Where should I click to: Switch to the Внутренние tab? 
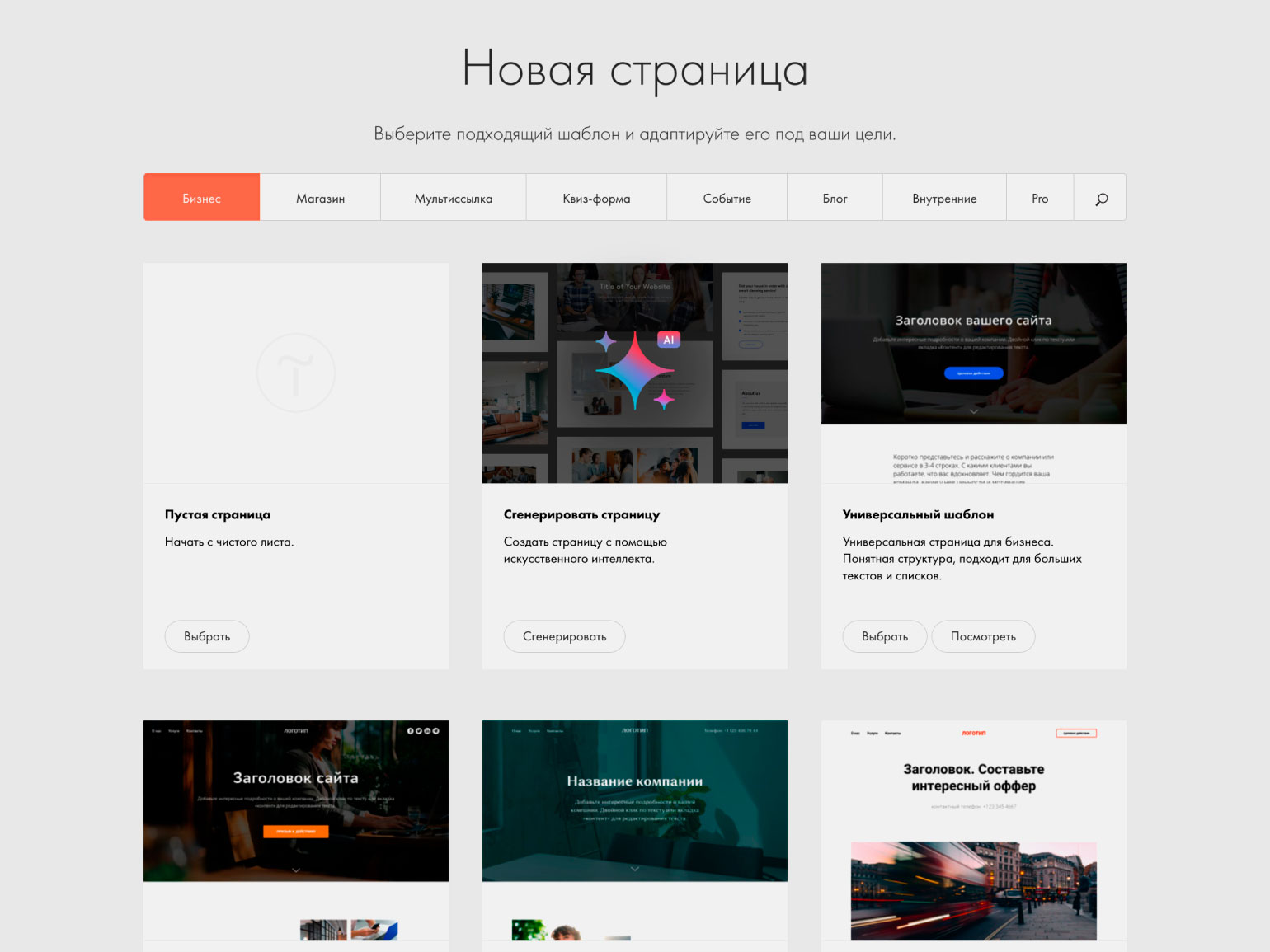tap(944, 199)
